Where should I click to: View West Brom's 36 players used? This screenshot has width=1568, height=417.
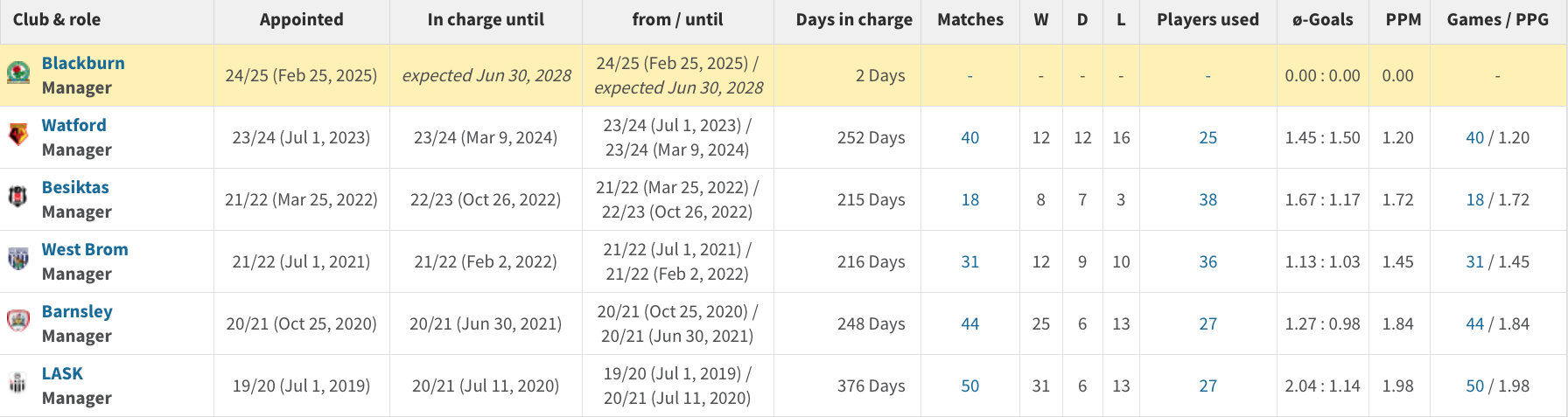pos(1208,261)
